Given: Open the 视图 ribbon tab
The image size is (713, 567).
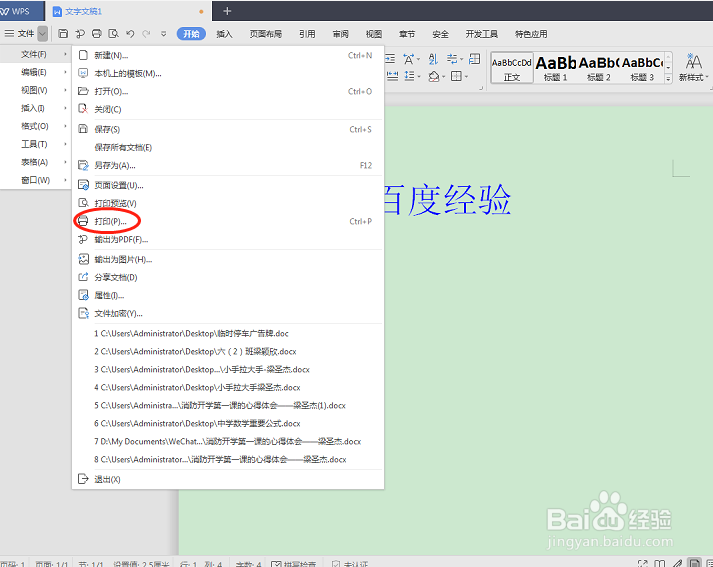Looking at the screenshot, I should point(374,34).
